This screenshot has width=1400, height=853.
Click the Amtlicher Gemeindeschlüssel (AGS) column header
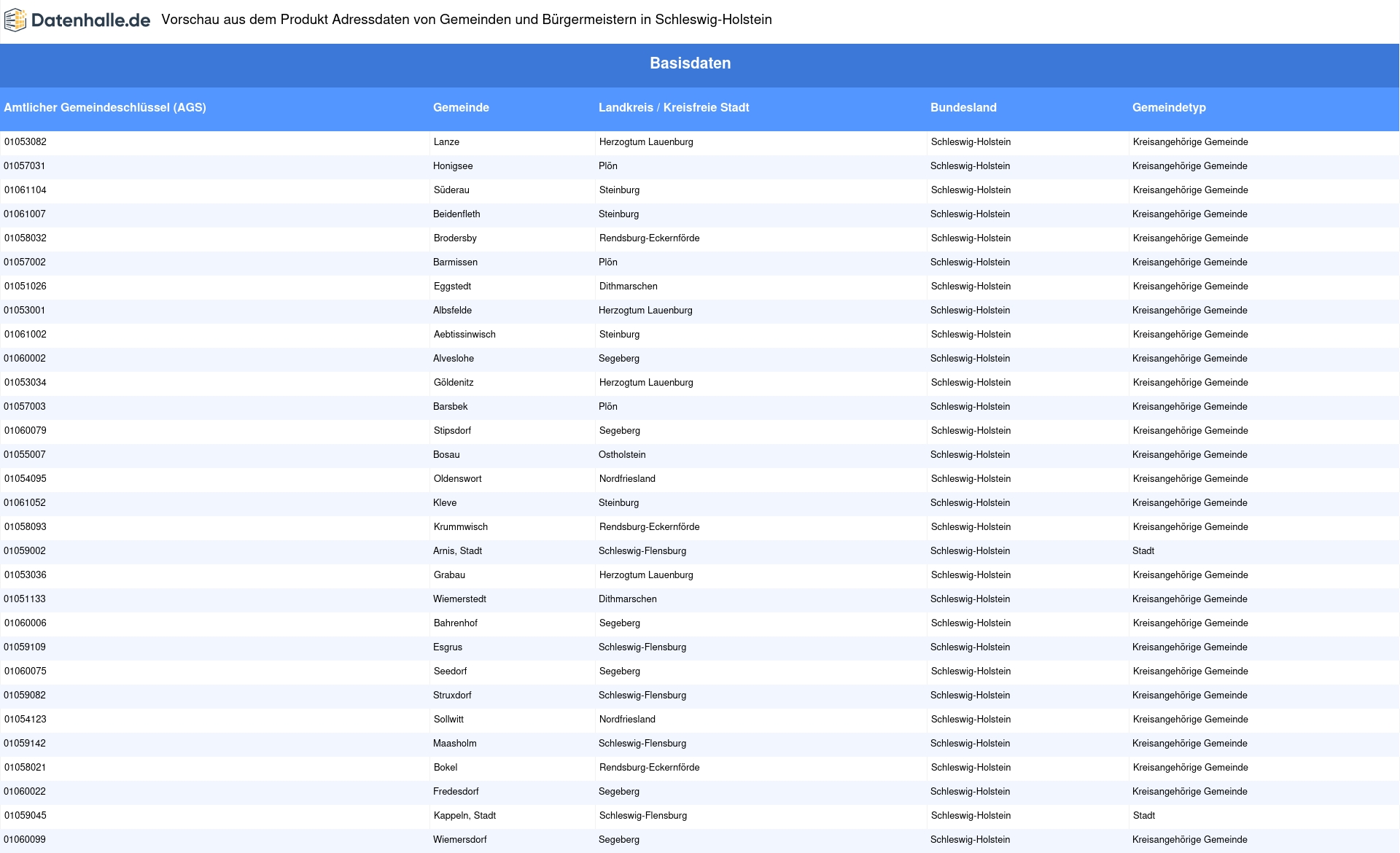point(105,107)
